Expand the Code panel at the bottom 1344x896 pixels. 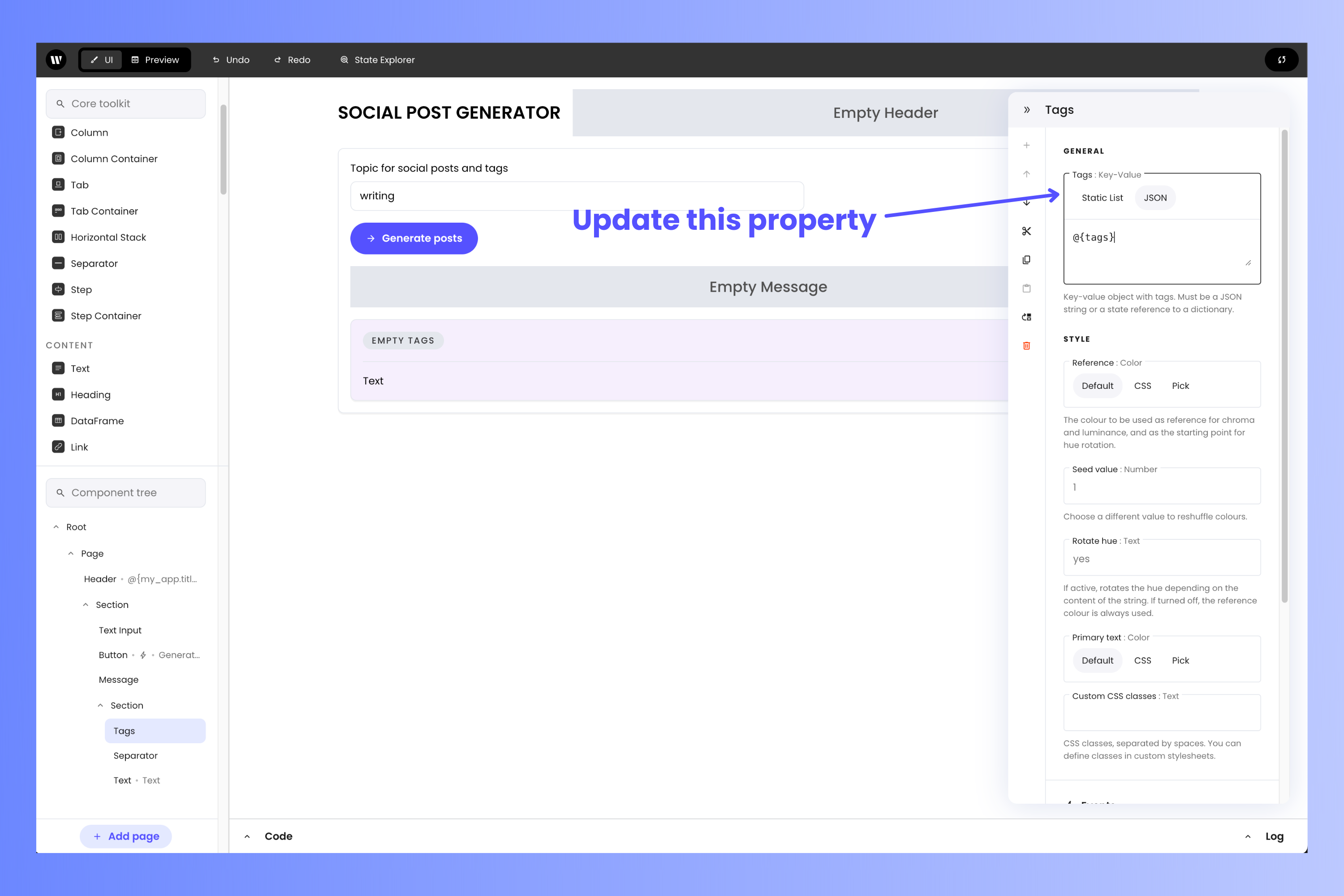pos(247,836)
